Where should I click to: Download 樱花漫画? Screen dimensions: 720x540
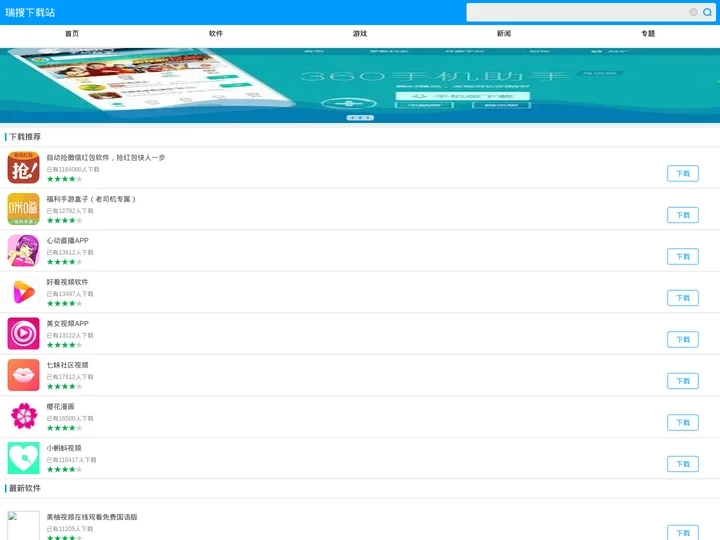click(x=683, y=422)
